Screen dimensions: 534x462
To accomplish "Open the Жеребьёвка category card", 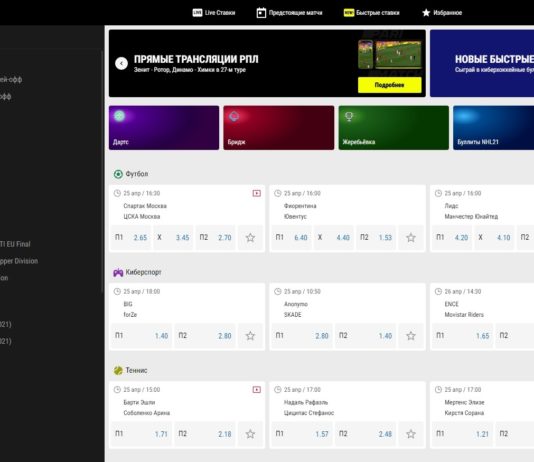I will (x=394, y=128).
